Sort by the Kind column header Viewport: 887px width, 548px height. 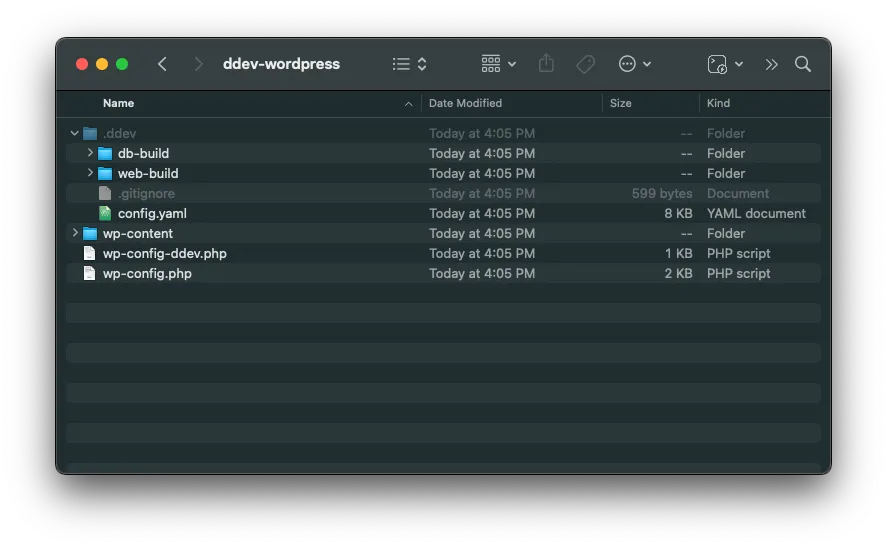point(718,103)
